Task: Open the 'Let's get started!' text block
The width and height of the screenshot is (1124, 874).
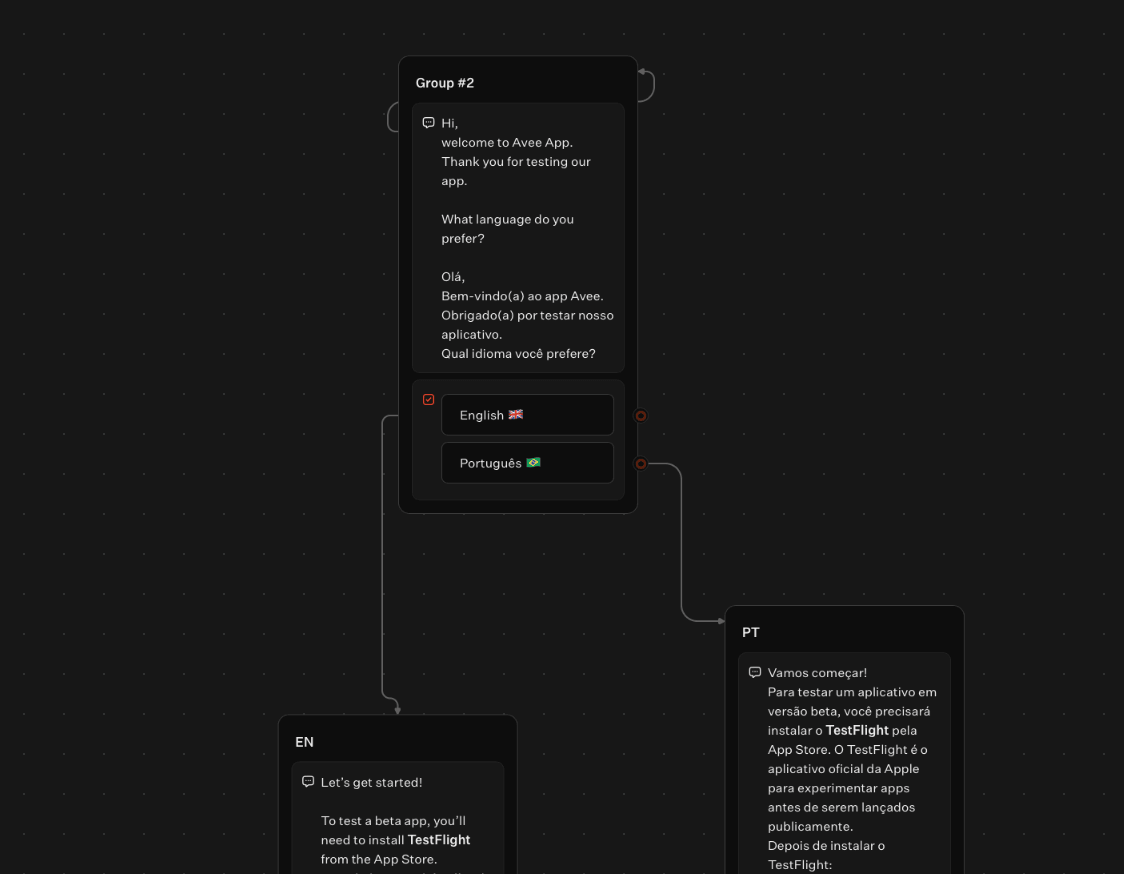Action: point(398,818)
